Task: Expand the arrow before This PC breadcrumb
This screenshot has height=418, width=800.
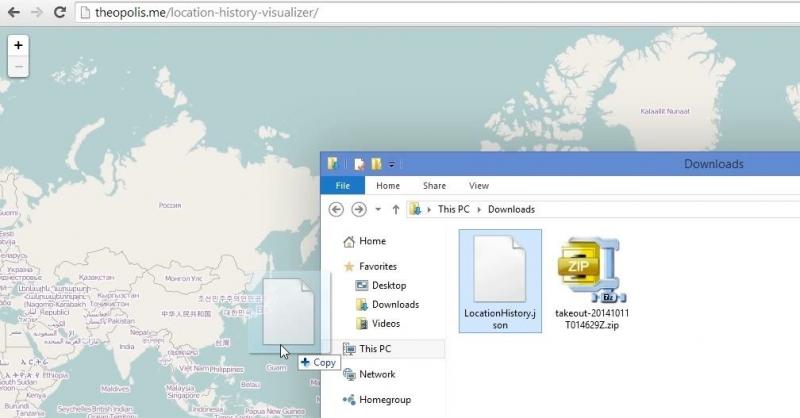Action: point(429,209)
